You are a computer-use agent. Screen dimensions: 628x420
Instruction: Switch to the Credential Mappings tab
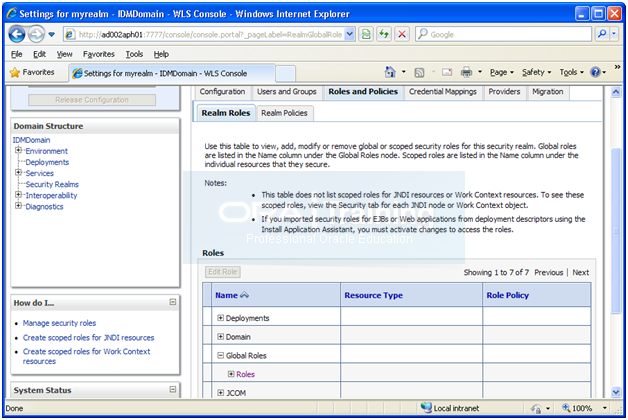pyautogui.click(x=443, y=92)
